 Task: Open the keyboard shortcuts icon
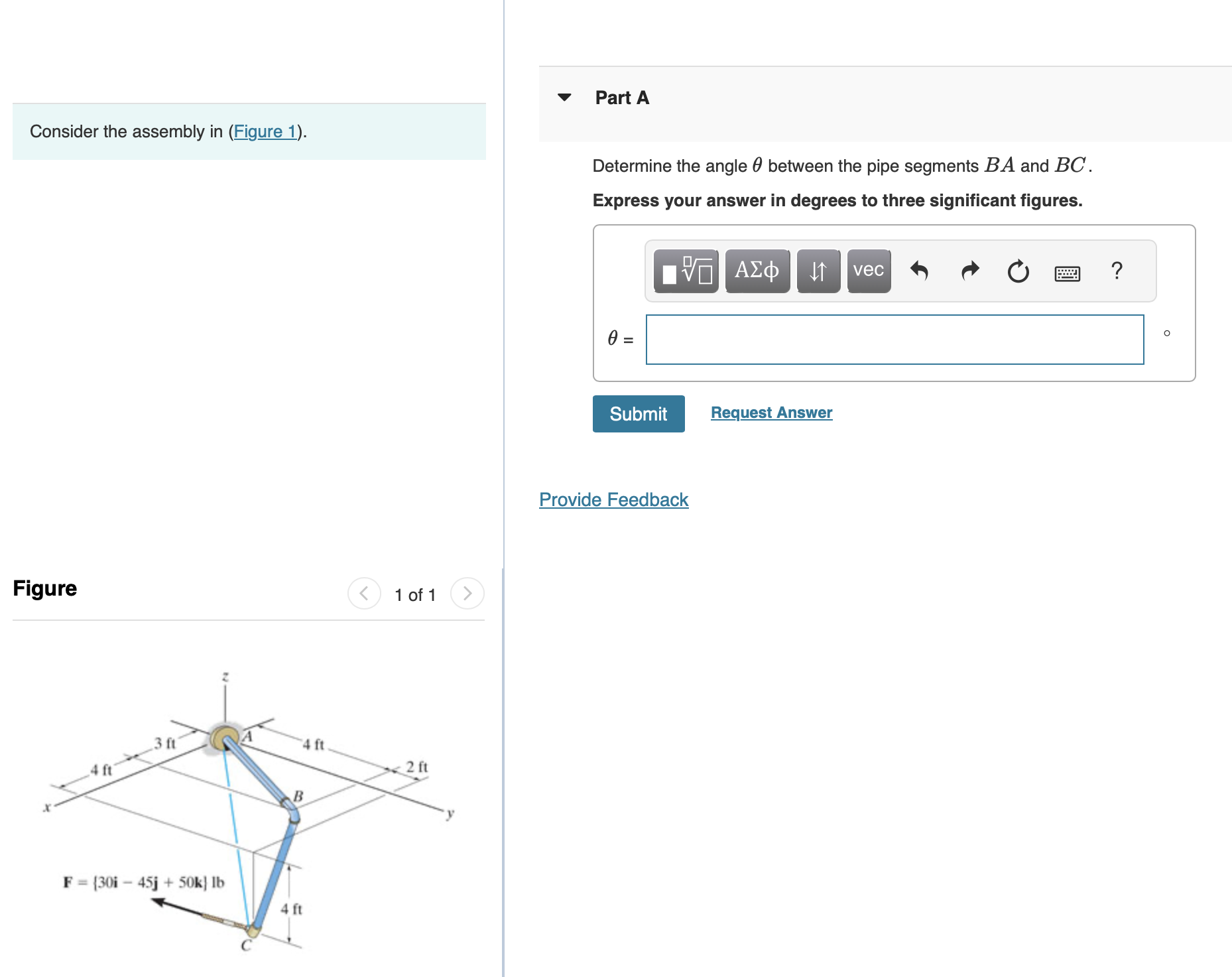point(1068,273)
